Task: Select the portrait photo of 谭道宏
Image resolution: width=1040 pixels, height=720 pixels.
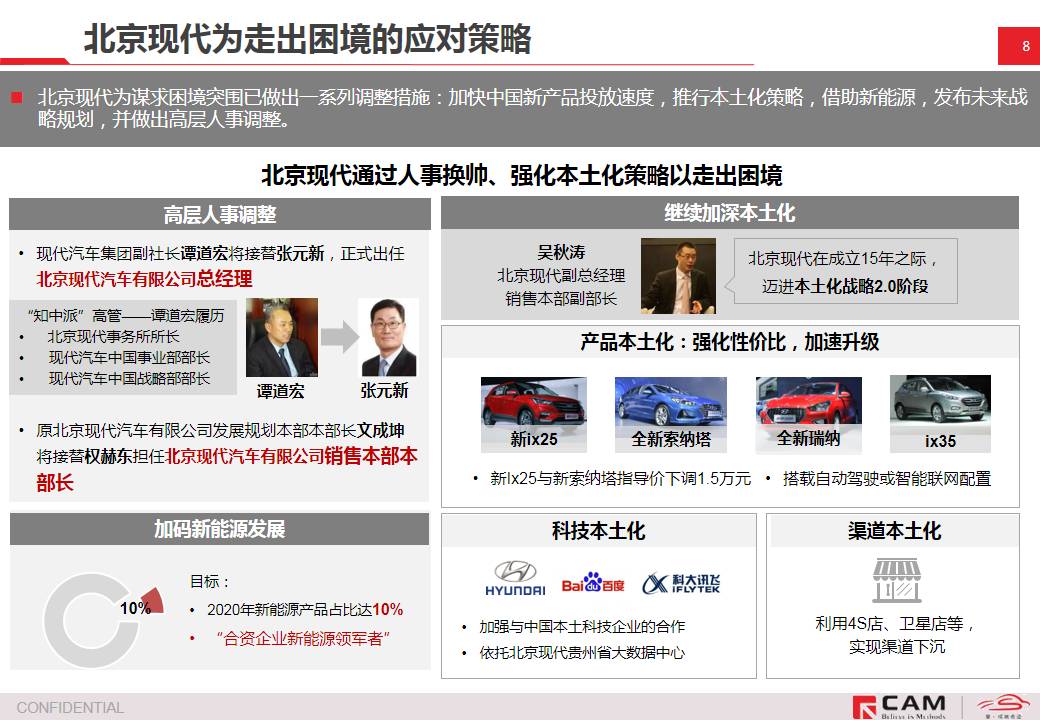Action: tap(281, 337)
